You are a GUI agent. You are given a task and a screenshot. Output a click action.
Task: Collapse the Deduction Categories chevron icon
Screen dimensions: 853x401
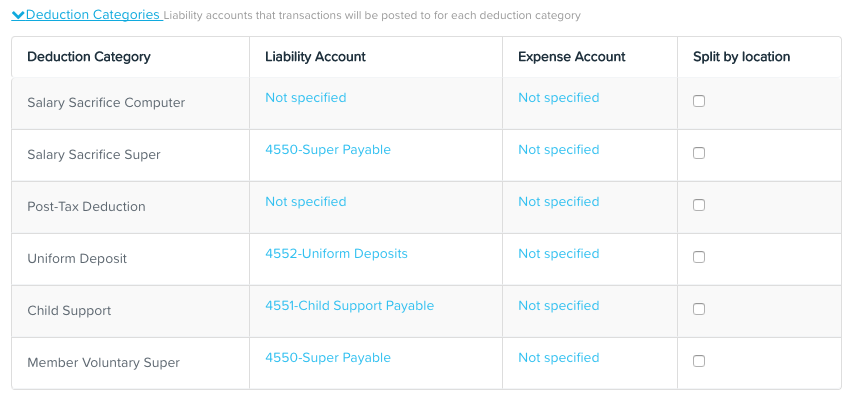[18, 15]
